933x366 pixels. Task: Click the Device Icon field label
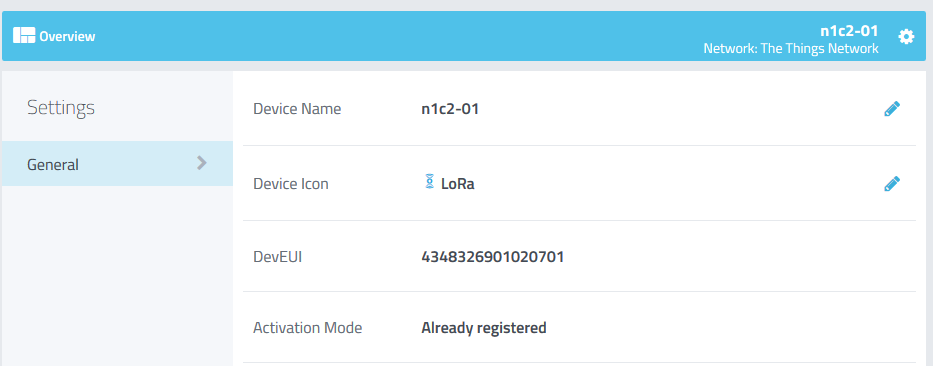(x=290, y=184)
